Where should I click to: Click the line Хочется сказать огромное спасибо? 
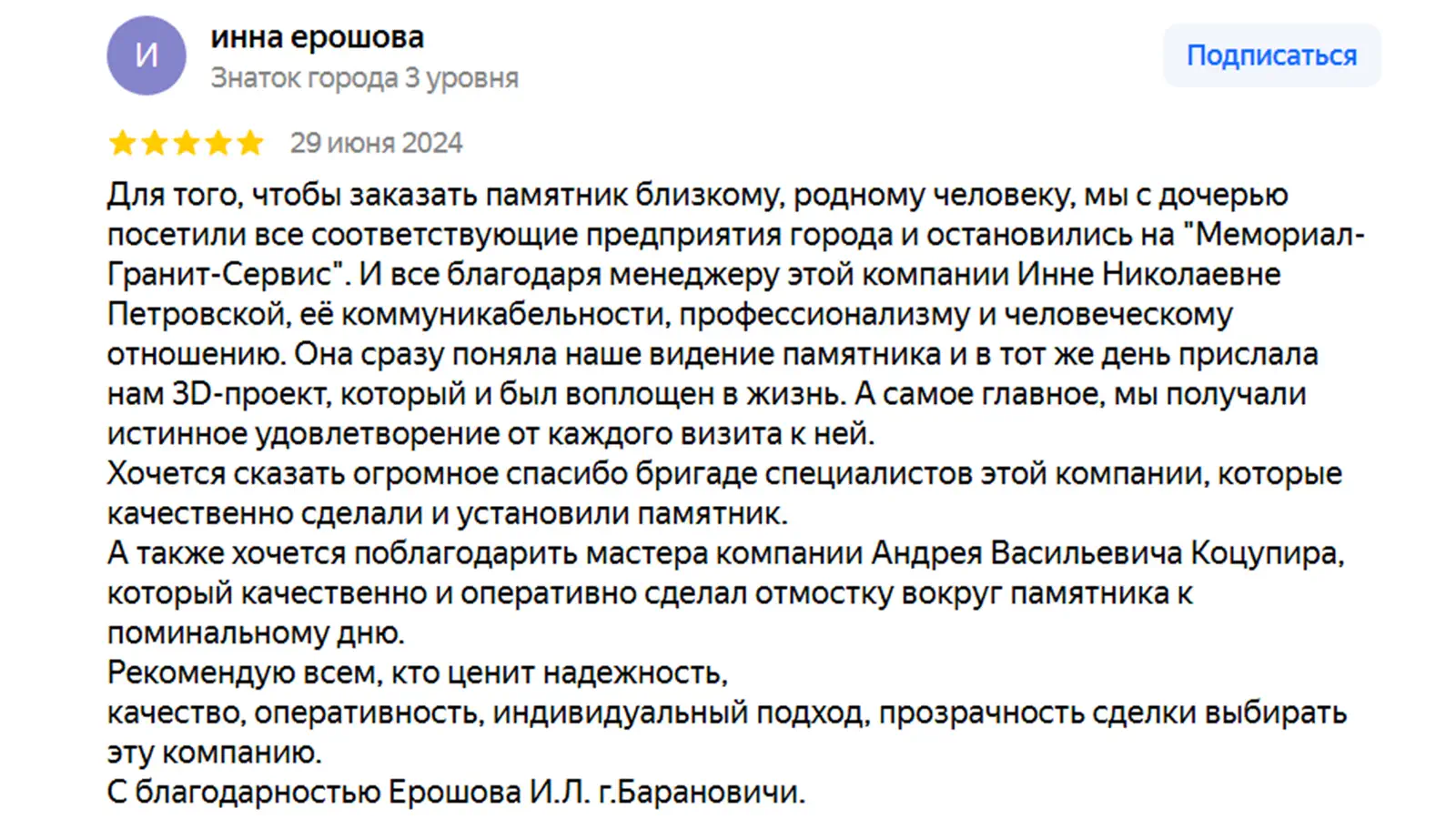[724, 474]
